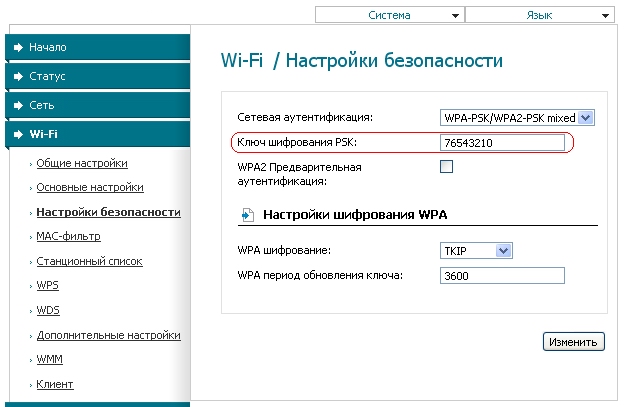Viewport: 625px width, 407px height.
Task: Click the arrow icon beside Начало
Action: 19,47
